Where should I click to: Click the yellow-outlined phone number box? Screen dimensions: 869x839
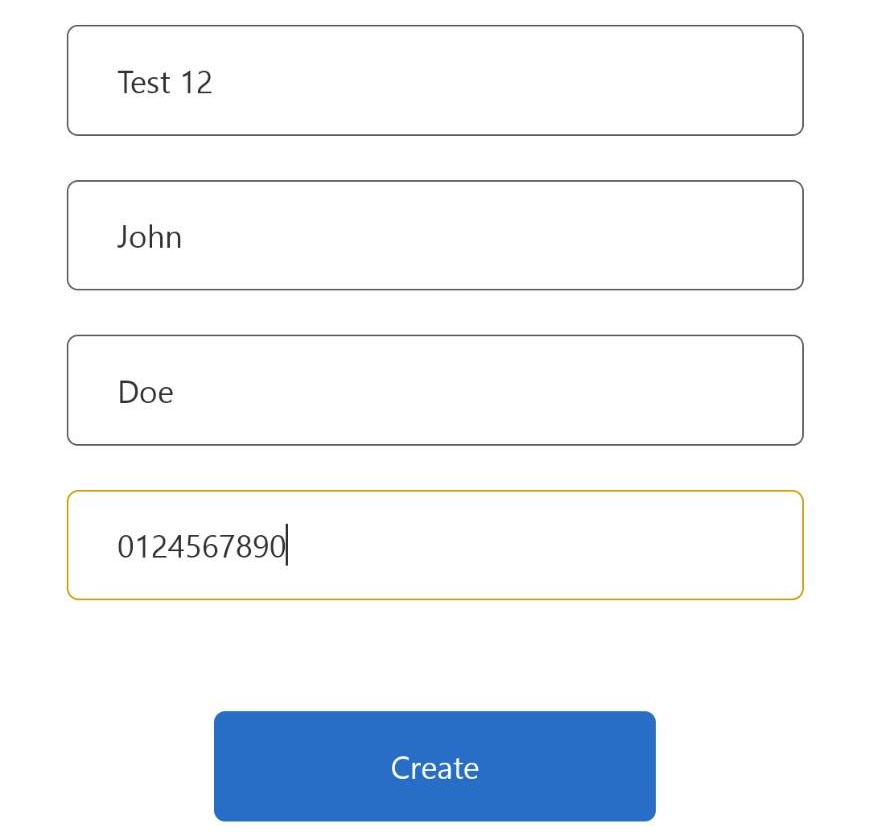(x=435, y=545)
